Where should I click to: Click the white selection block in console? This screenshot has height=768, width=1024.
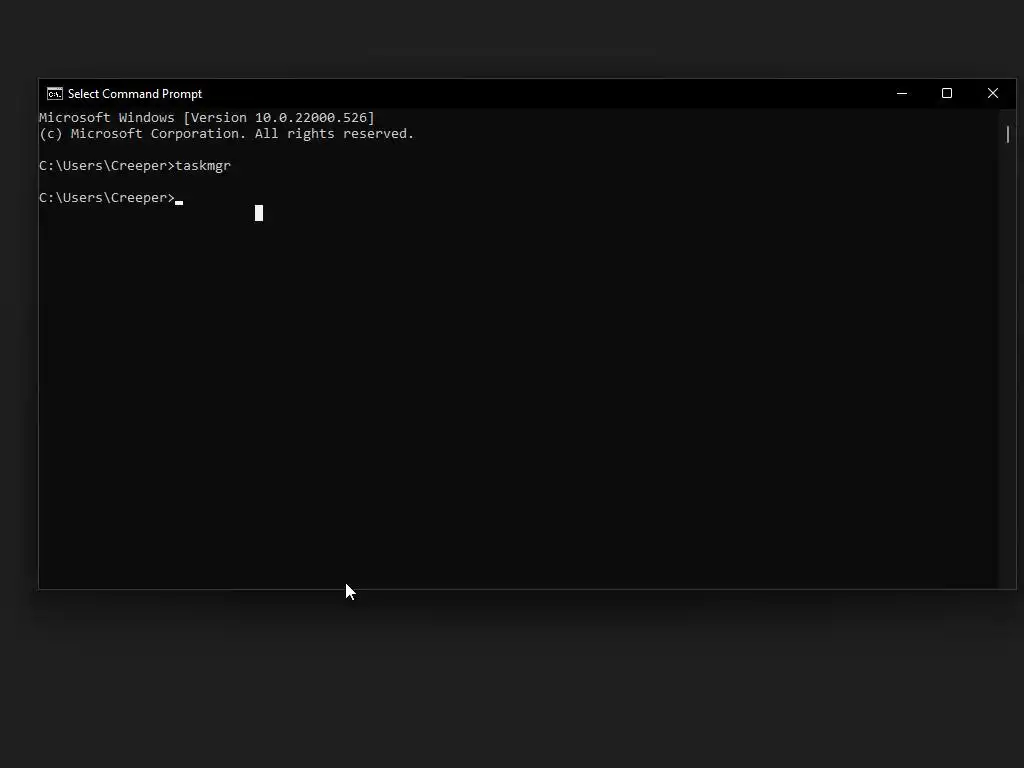click(259, 213)
